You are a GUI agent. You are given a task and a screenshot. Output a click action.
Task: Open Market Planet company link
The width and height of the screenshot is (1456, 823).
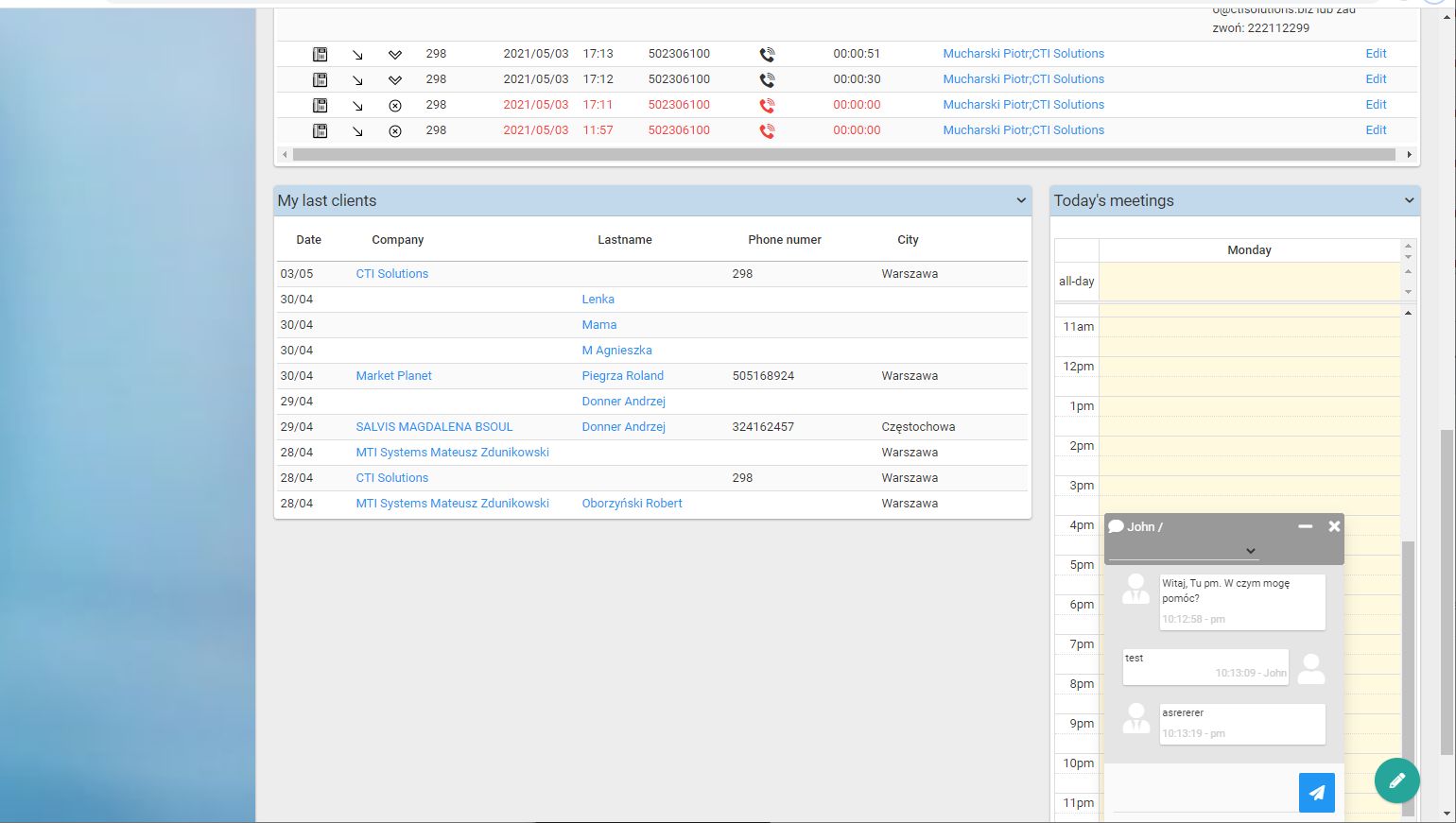(x=393, y=376)
